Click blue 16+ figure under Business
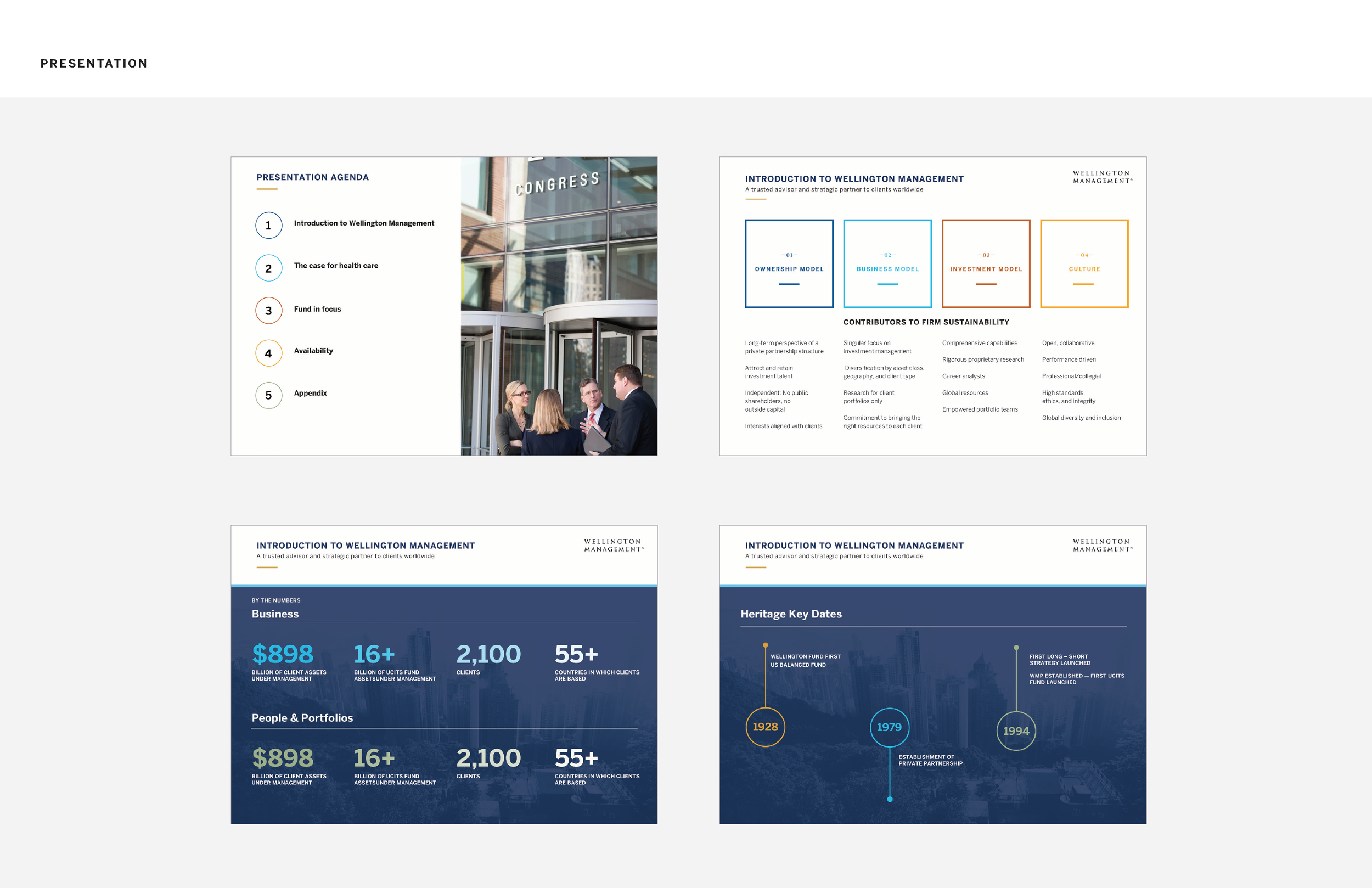 click(x=374, y=654)
